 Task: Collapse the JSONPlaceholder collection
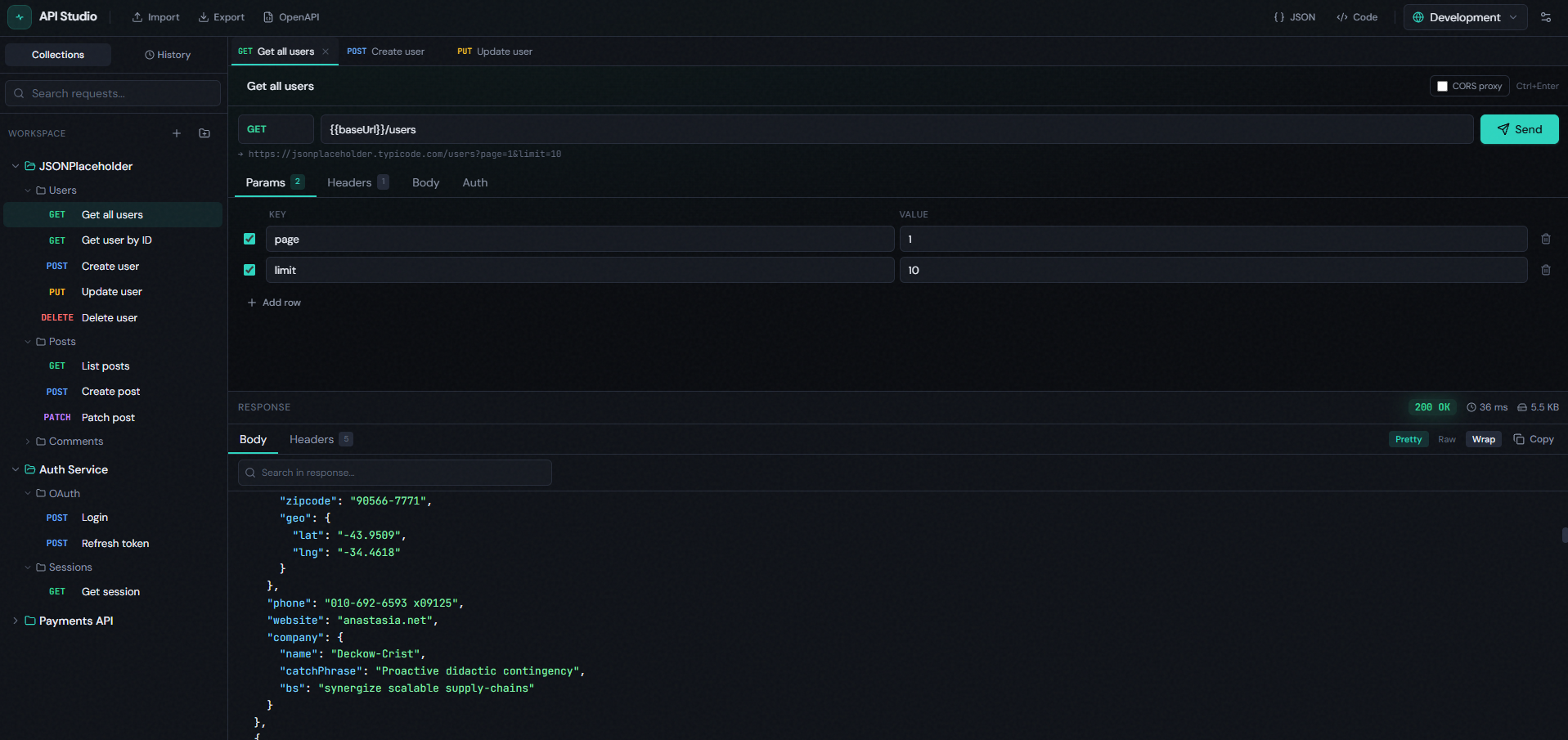point(16,166)
